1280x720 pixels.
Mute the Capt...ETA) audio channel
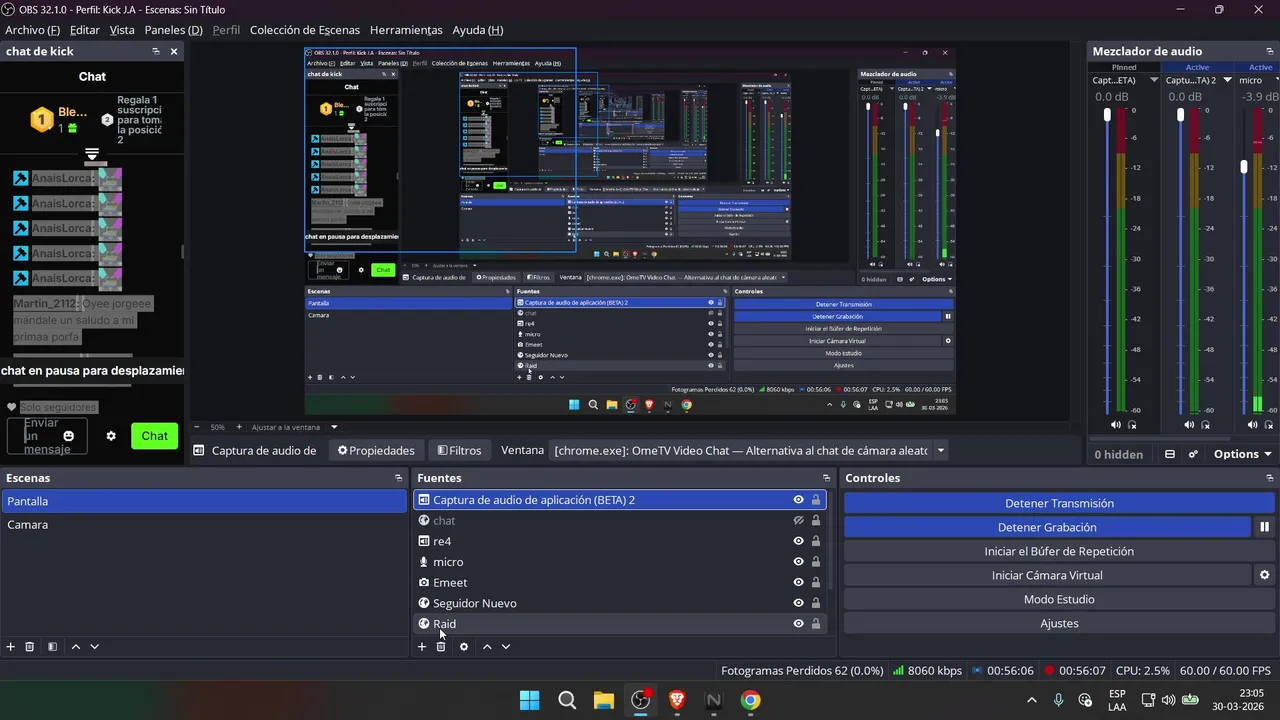(x=1116, y=425)
